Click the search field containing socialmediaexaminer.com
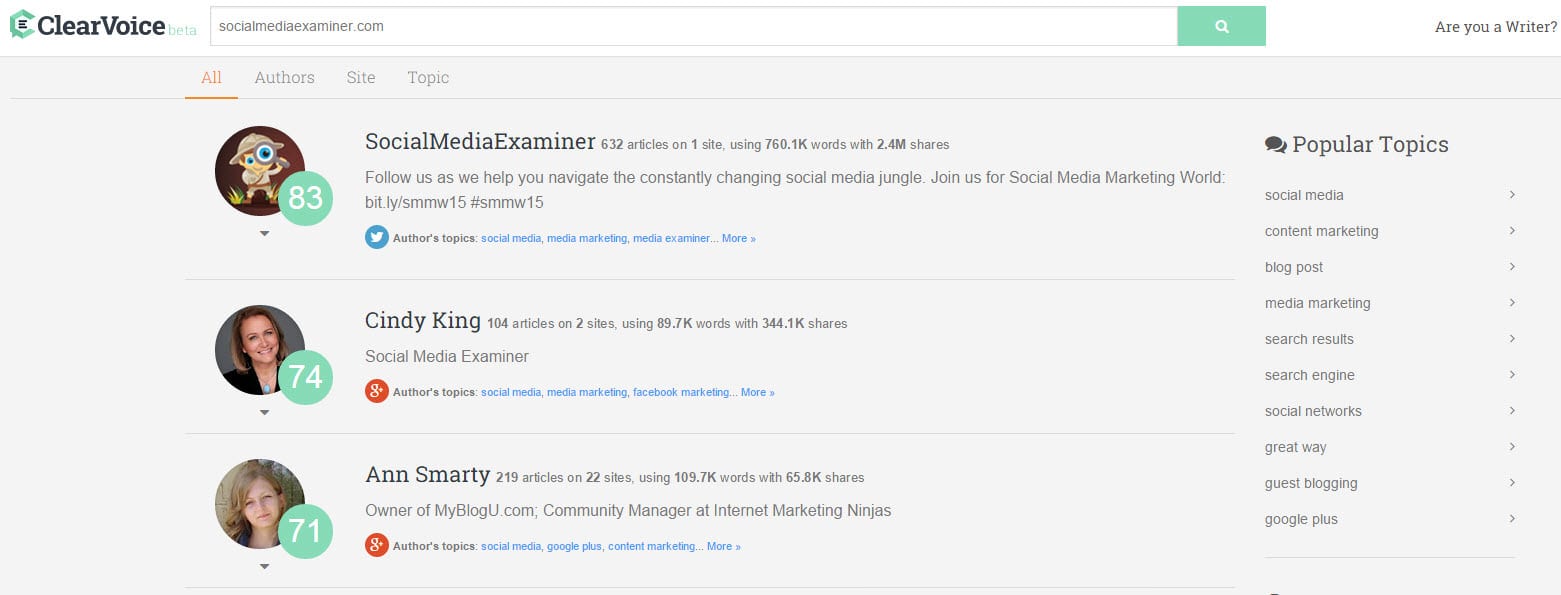The width and height of the screenshot is (1561, 595). click(693, 26)
